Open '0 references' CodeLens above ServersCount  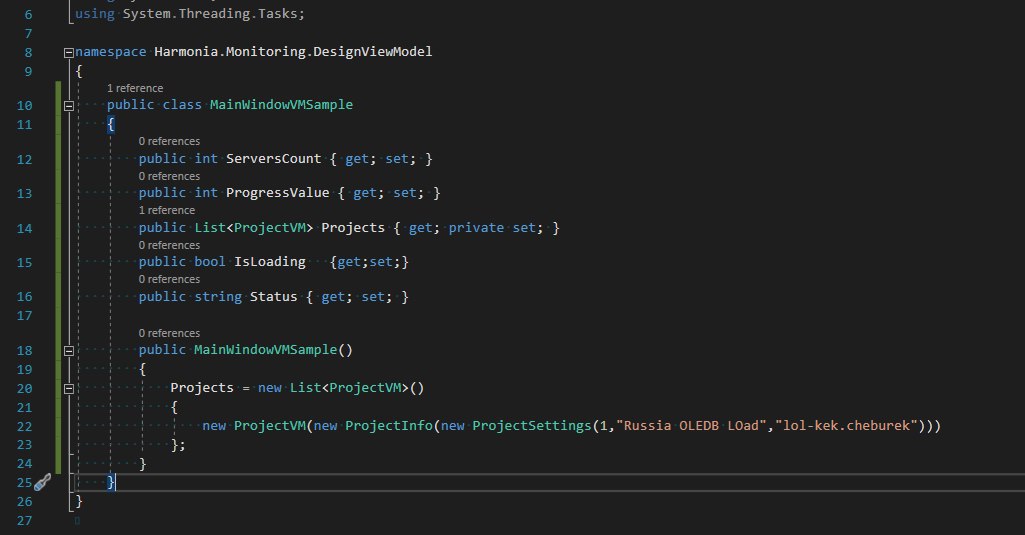[169, 141]
